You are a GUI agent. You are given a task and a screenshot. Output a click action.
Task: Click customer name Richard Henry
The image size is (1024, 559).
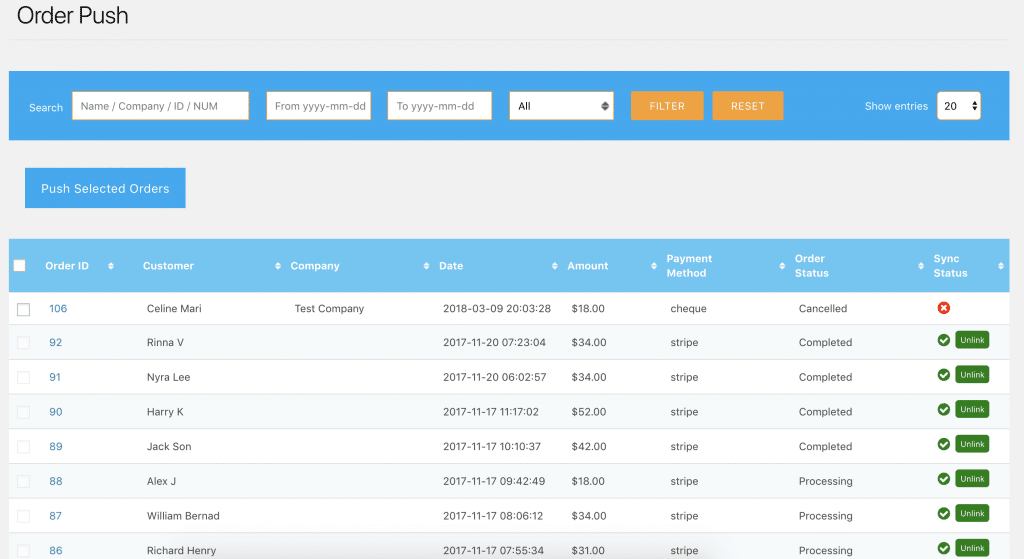[x=181, y=550]
